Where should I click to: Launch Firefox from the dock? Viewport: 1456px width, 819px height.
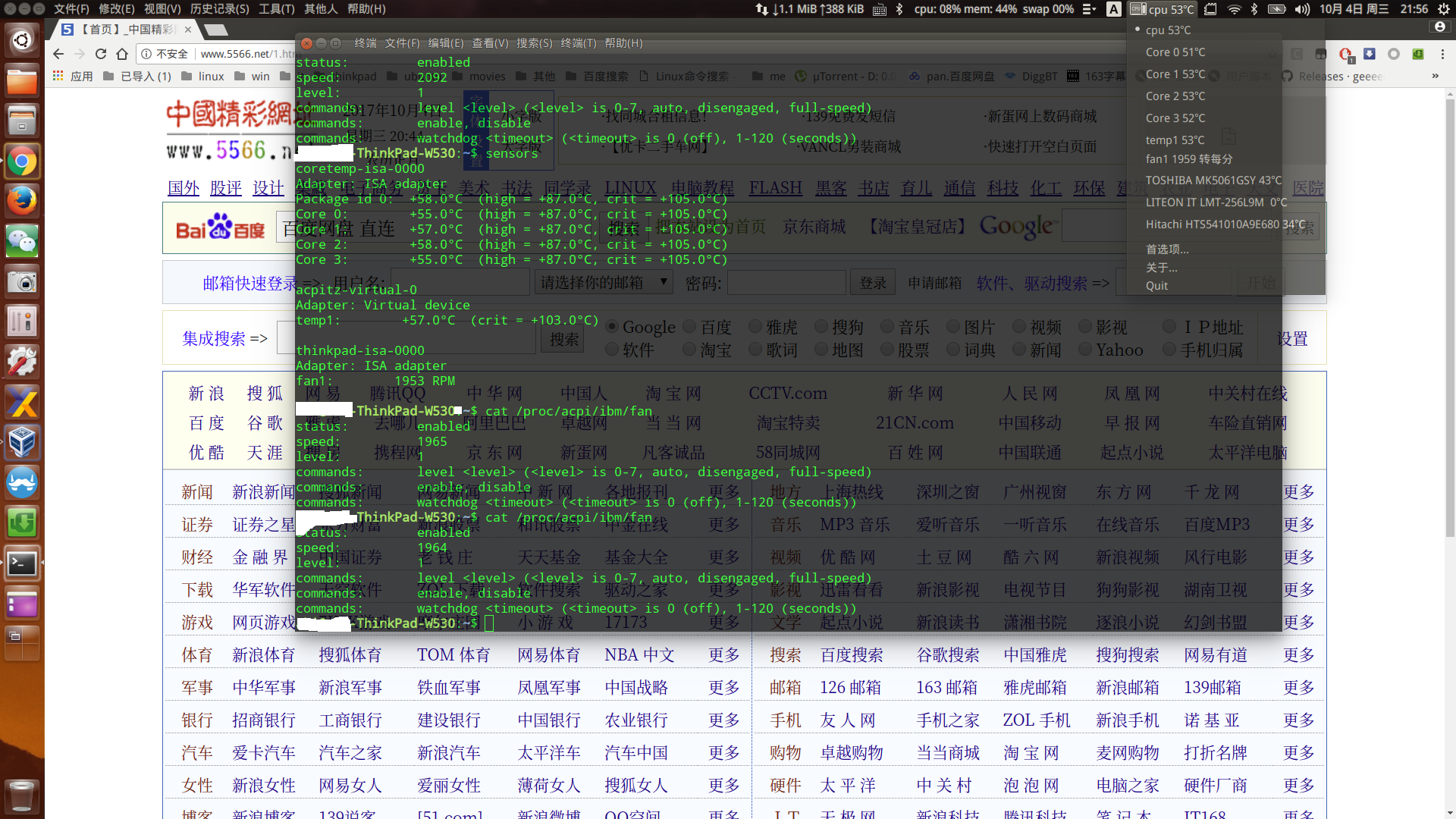click(22, 202)
